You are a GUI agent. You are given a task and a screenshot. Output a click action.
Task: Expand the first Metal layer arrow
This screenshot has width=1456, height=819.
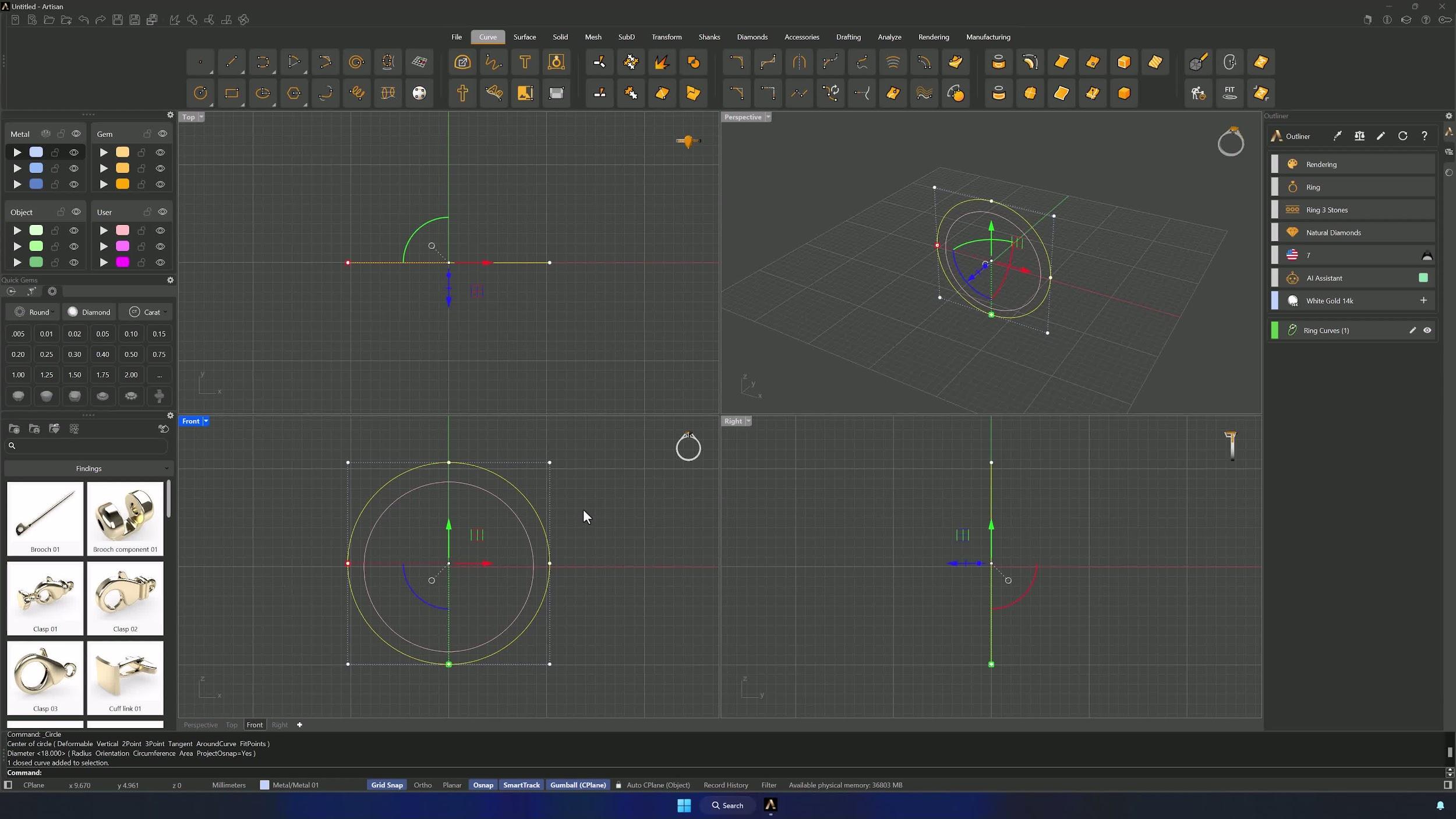point(17,153)
